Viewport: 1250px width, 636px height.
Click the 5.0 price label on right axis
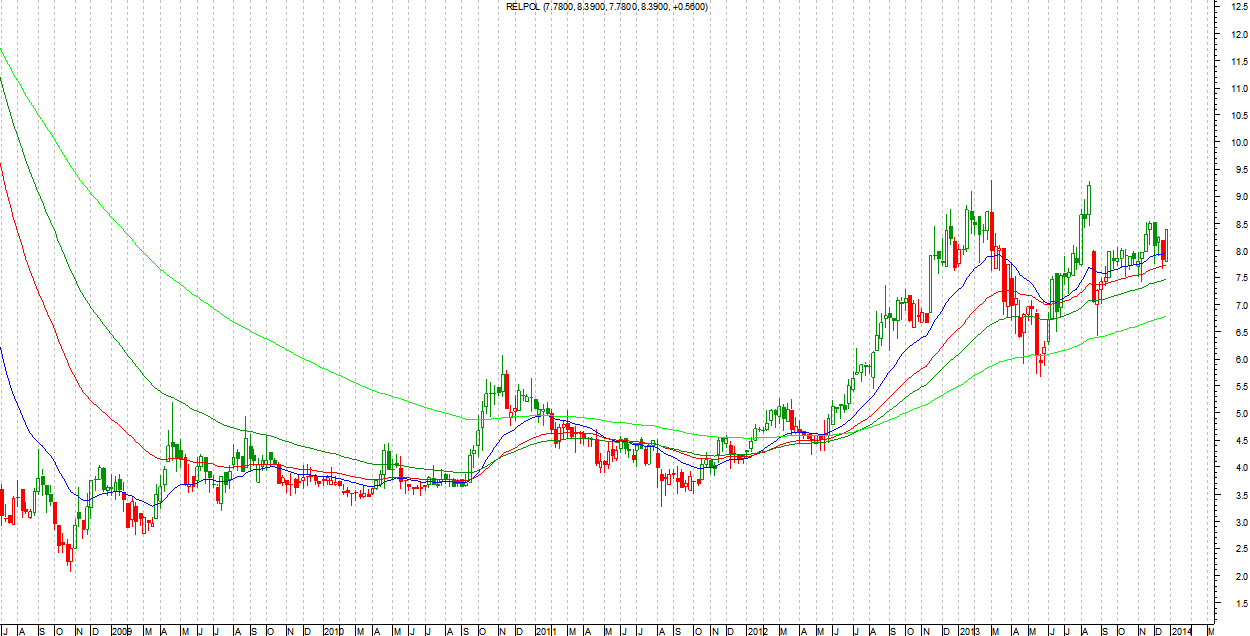(1233, 413)
